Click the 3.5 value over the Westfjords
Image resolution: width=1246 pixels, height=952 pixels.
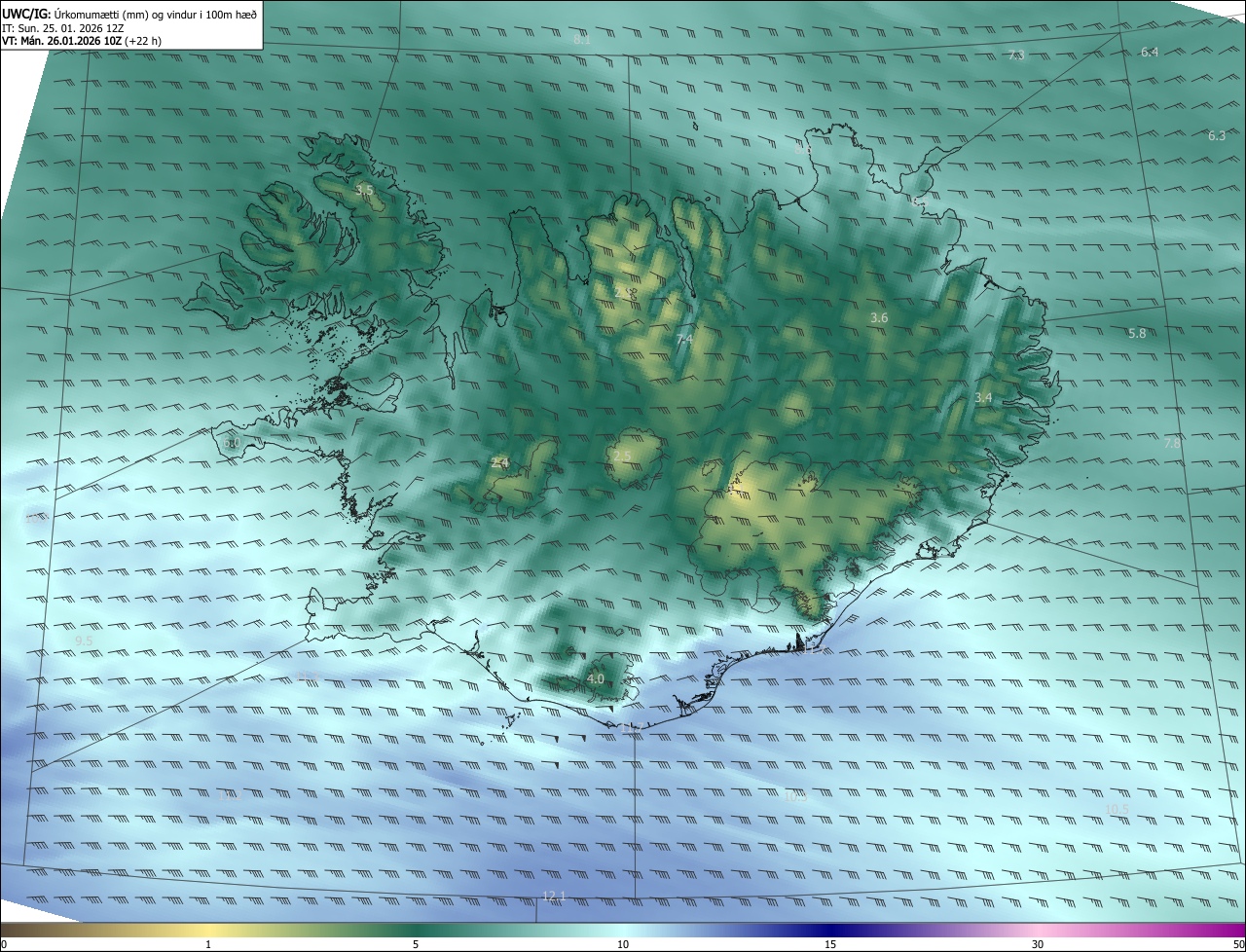click(364, 191)
